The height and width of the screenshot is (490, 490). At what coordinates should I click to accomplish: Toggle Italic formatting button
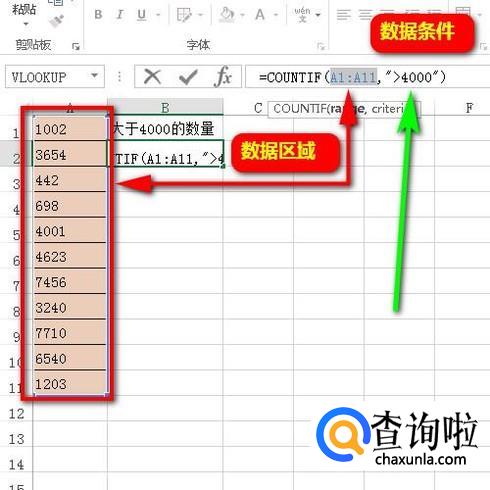[120, 15]
